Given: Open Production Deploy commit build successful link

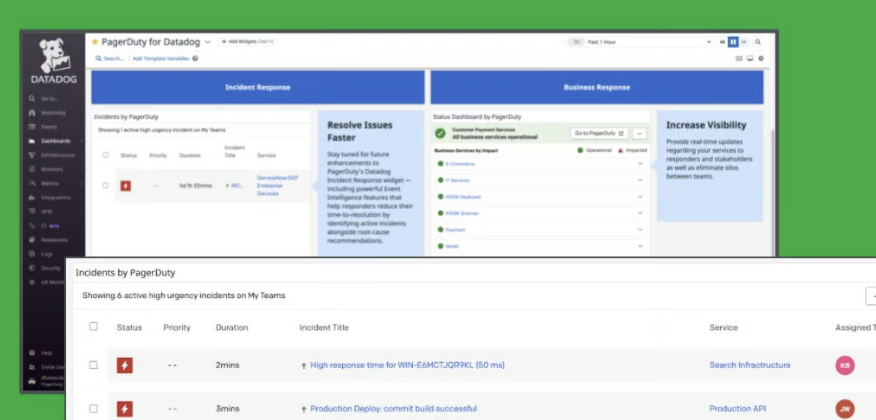Looking at the screenshot, I should tap(393, 409).
